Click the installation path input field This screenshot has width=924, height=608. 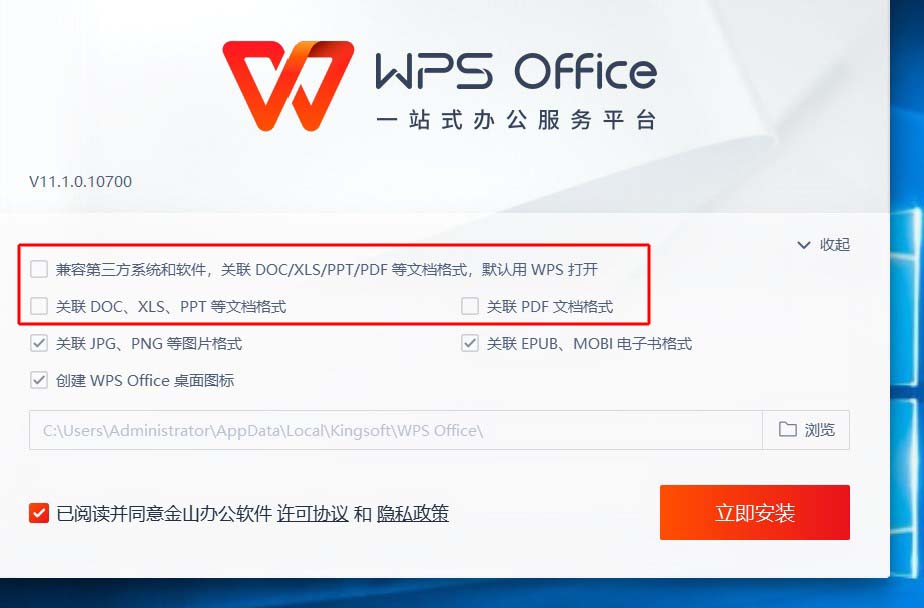(x=396, y=430)
